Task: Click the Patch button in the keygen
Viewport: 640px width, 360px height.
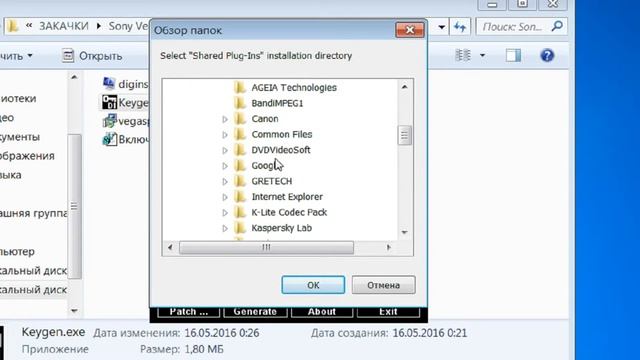Action: (x=189, y=311)
